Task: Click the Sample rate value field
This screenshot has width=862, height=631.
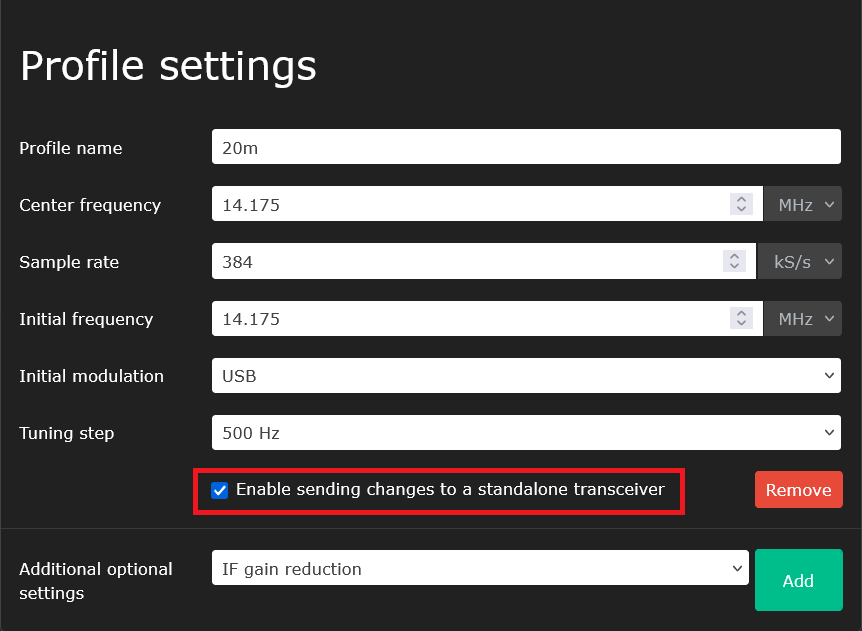Action: click(466, 262)
